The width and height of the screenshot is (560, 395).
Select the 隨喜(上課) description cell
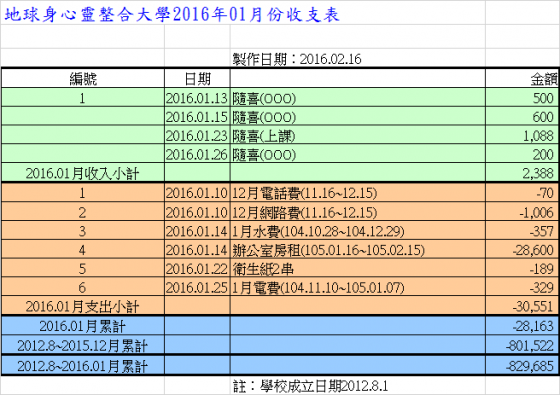click(x=358, y=135)
